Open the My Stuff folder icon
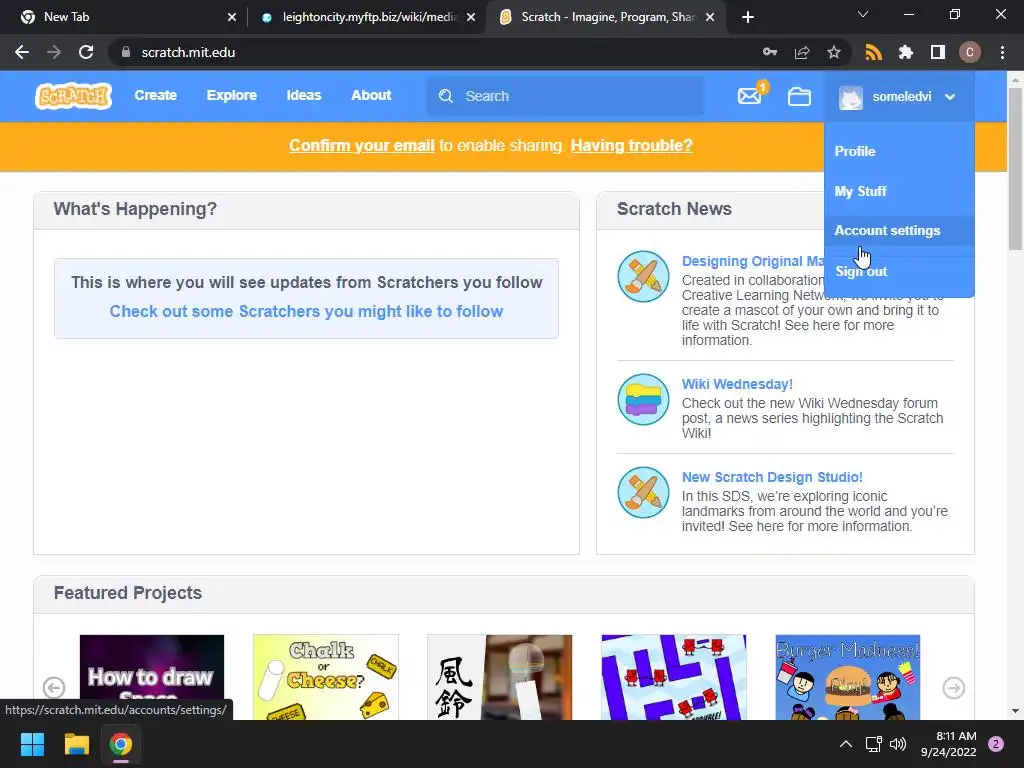This screenshot has height=768, width=1024. pyautogui.click(x=799, y=97)
